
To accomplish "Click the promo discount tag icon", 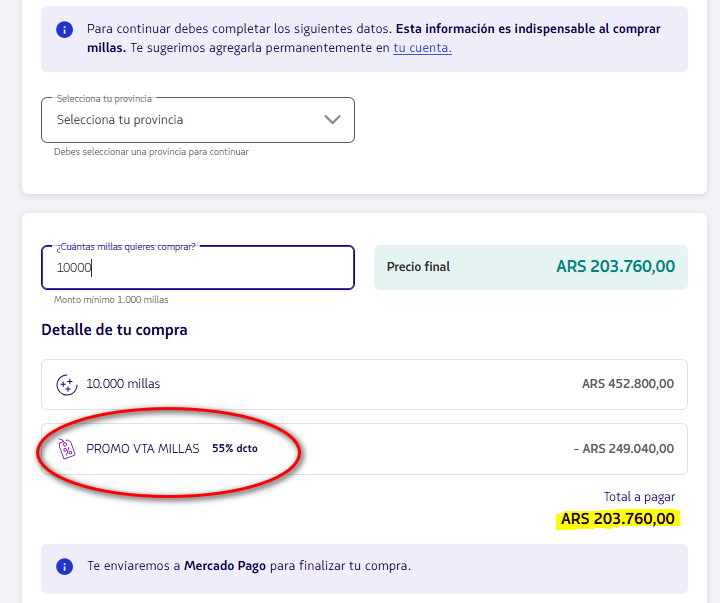I will tap(67, 448).
